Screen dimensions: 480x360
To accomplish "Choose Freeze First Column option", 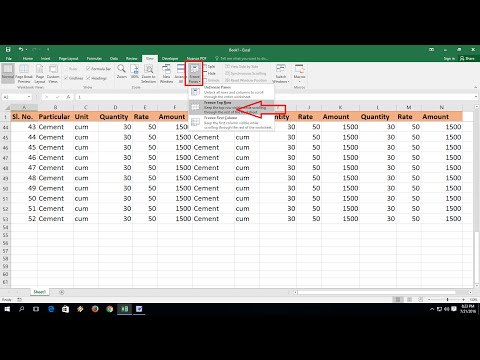I will point(232,122).
